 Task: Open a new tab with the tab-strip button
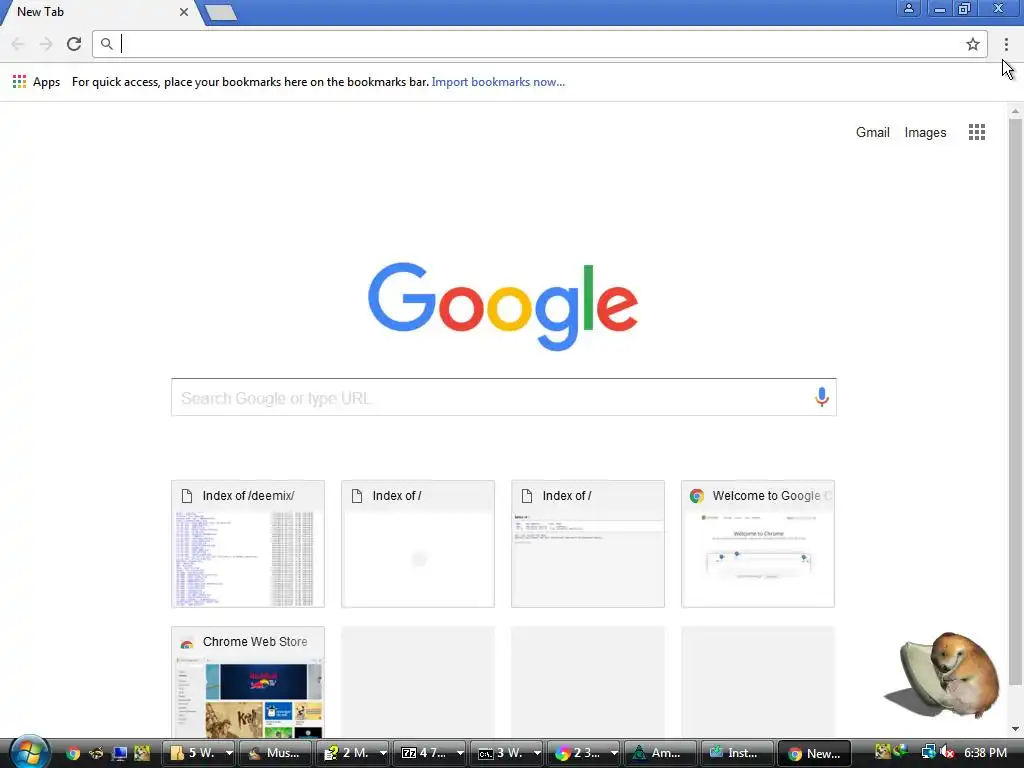221,12
